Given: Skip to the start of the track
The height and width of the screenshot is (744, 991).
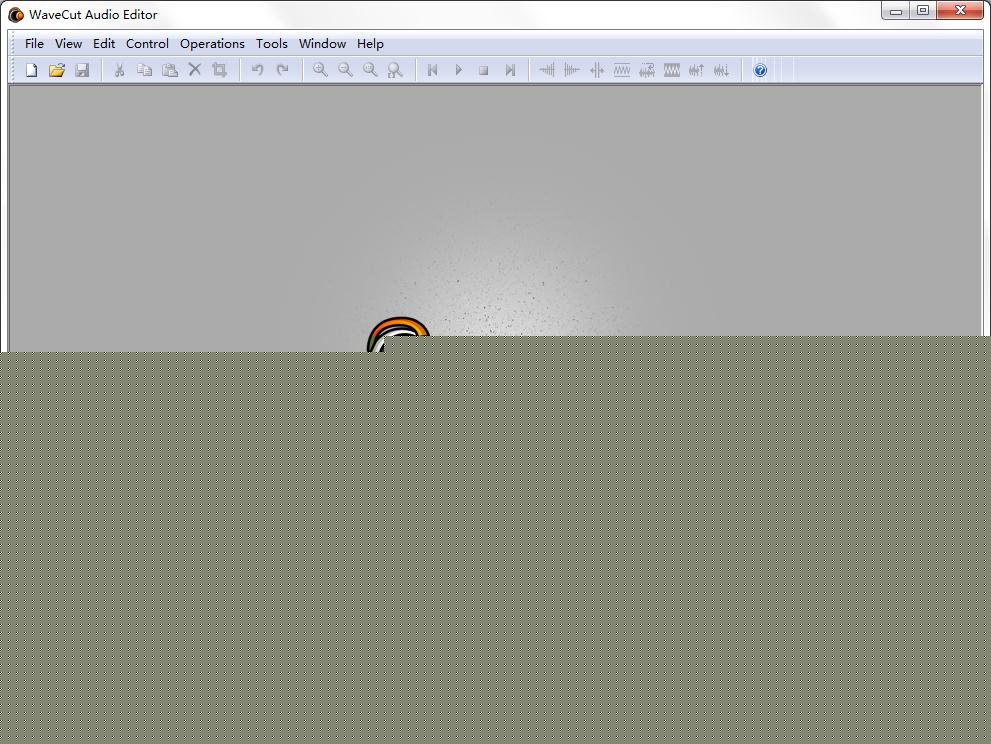Looking at the screenshot, I should (432, 70).
